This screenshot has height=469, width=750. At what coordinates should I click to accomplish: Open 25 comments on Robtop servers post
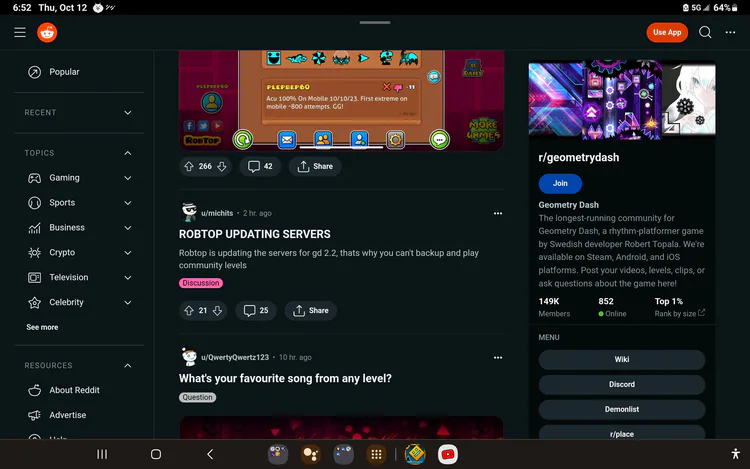coord(256,311)
